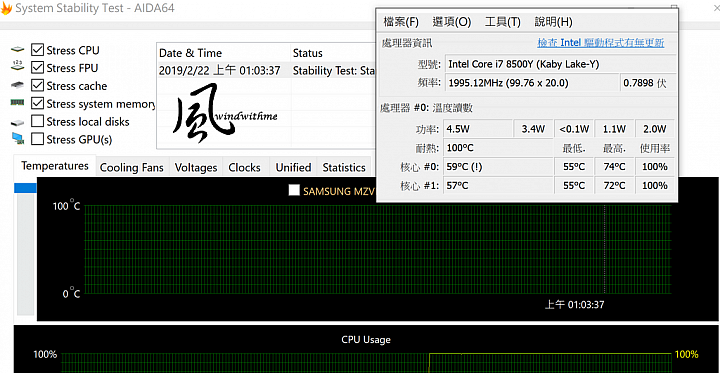The height and width of the screenshot is (373, 720).
Task: Click the 123 icon beside Stress FPU
Action: [17, 65]
